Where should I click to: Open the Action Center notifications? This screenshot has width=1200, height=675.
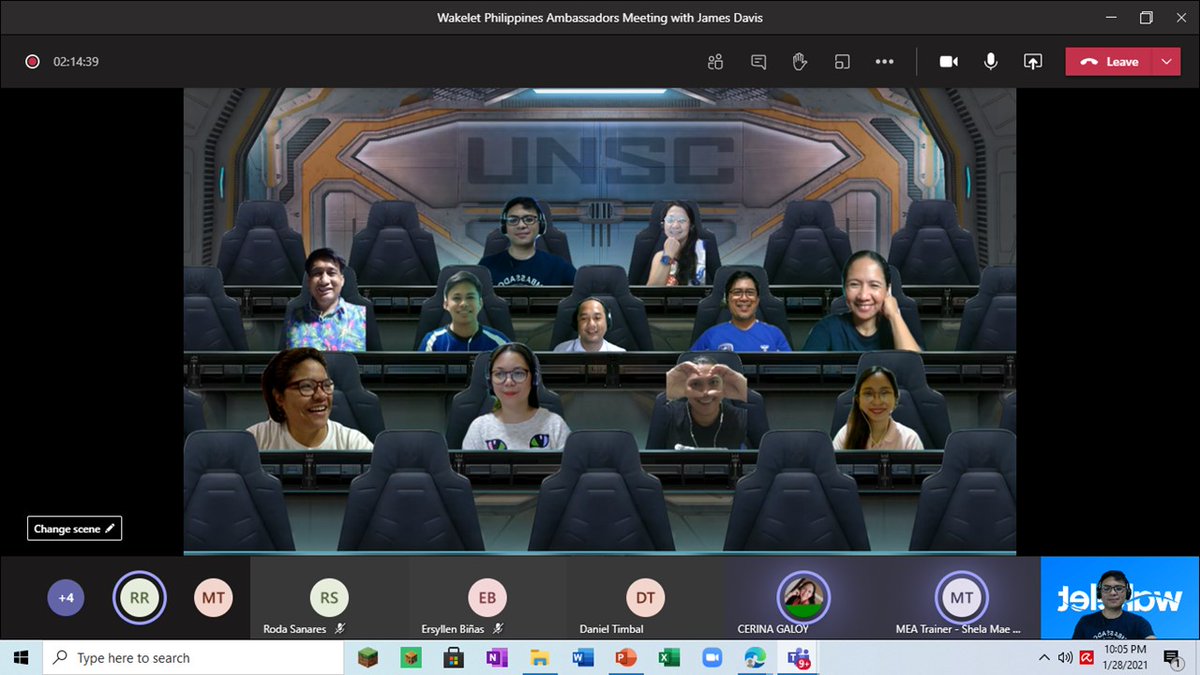(1172, 658)
